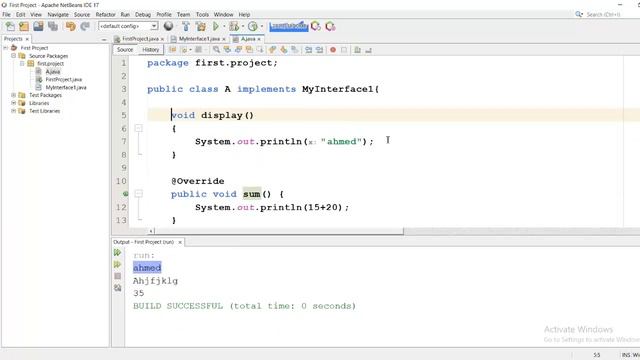The width and height of the screenshot is (640, 360).
Task: Click the Stop Macro Recording square icon
Action: point(344,50)
